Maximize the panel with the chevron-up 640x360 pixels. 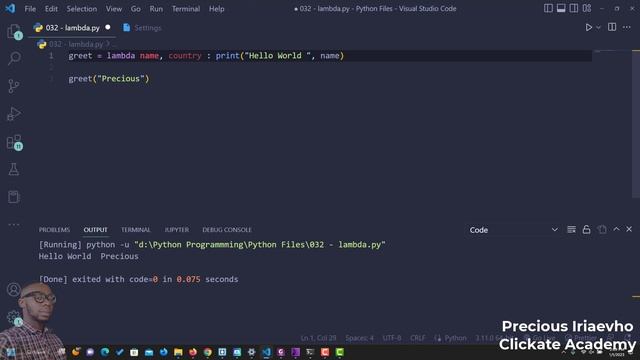coord(616,229)
